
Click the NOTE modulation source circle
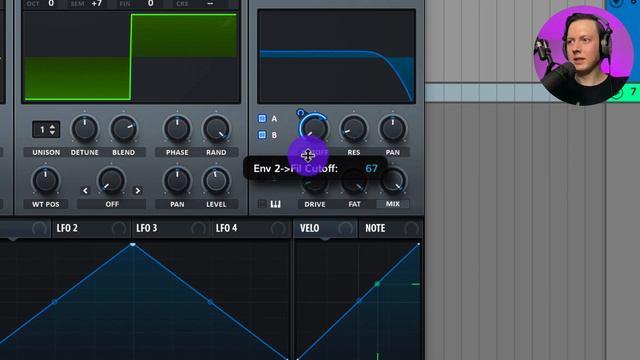tap(411, 228)
